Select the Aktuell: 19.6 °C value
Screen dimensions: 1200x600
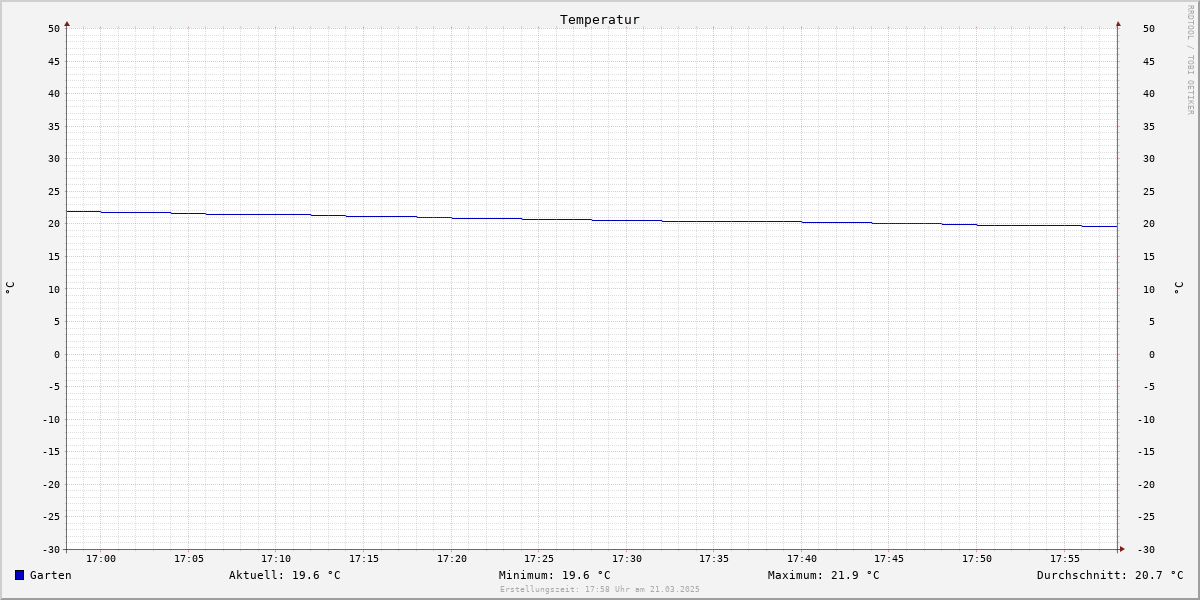(285, 575)
